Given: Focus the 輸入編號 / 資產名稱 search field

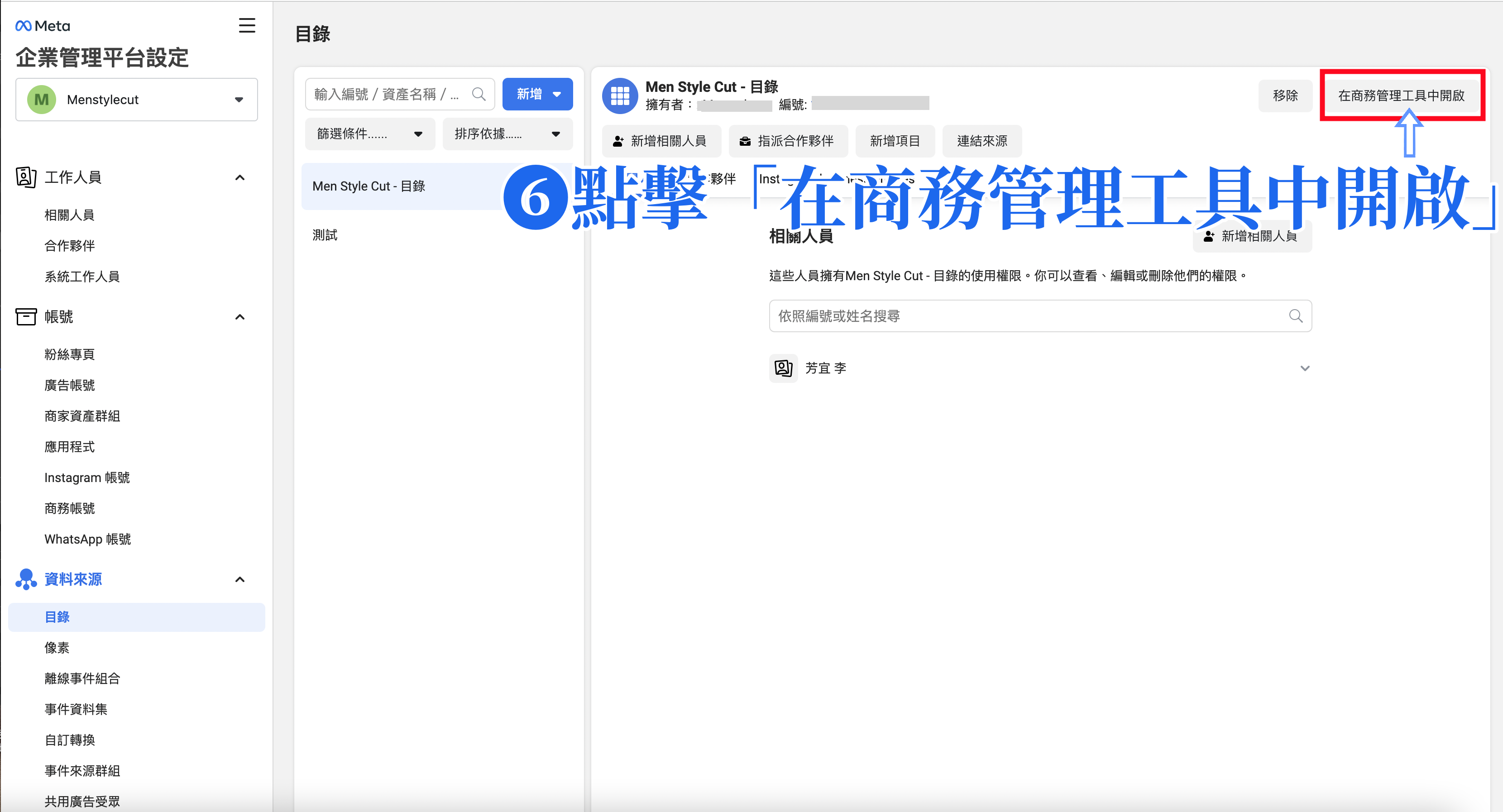Looking at the screenshot, I should point(400,94).
